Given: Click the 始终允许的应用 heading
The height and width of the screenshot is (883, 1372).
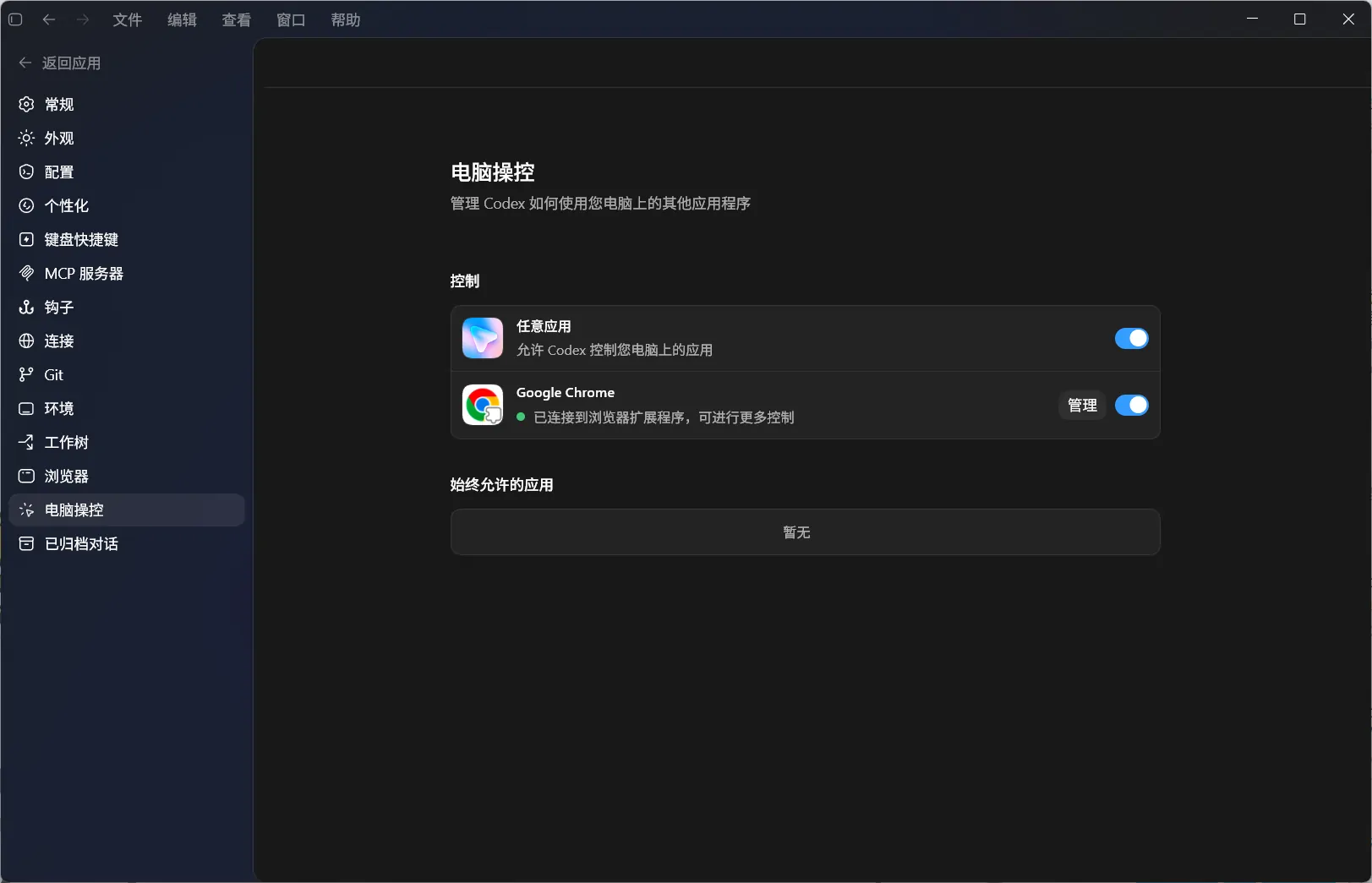Looking at the screenshot, I should point(501,485).
